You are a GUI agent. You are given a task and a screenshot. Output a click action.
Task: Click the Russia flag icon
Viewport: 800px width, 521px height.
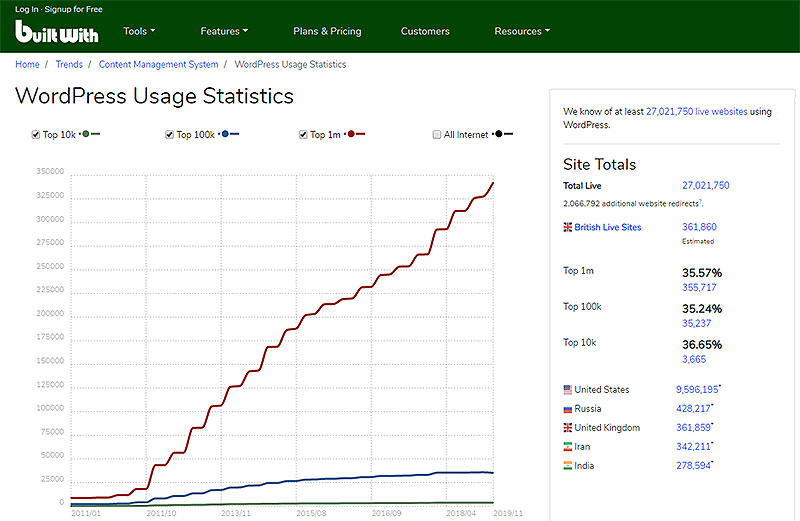pyautogui.click(x=567, y=409)
